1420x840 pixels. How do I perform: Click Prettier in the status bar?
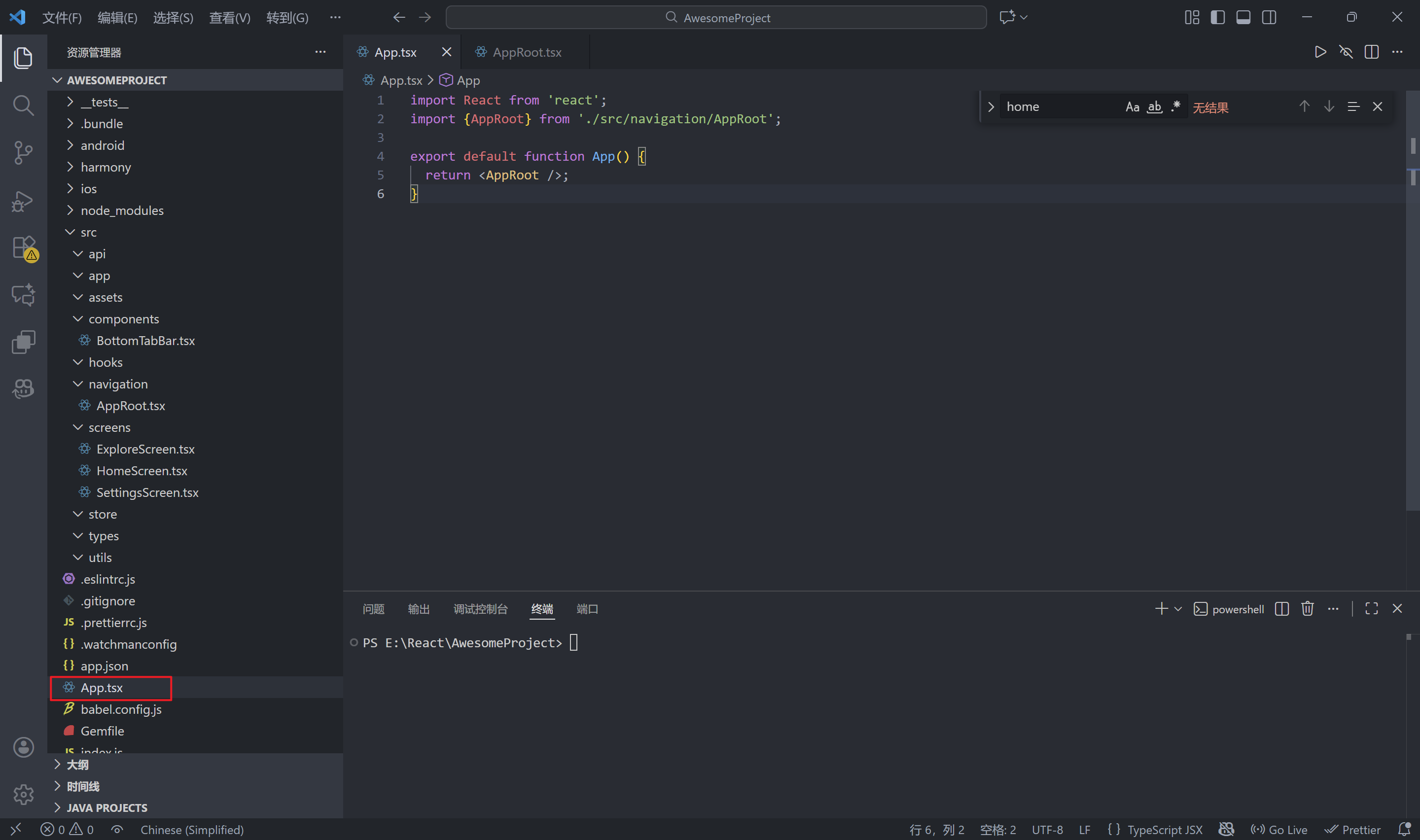point(1353,830)
